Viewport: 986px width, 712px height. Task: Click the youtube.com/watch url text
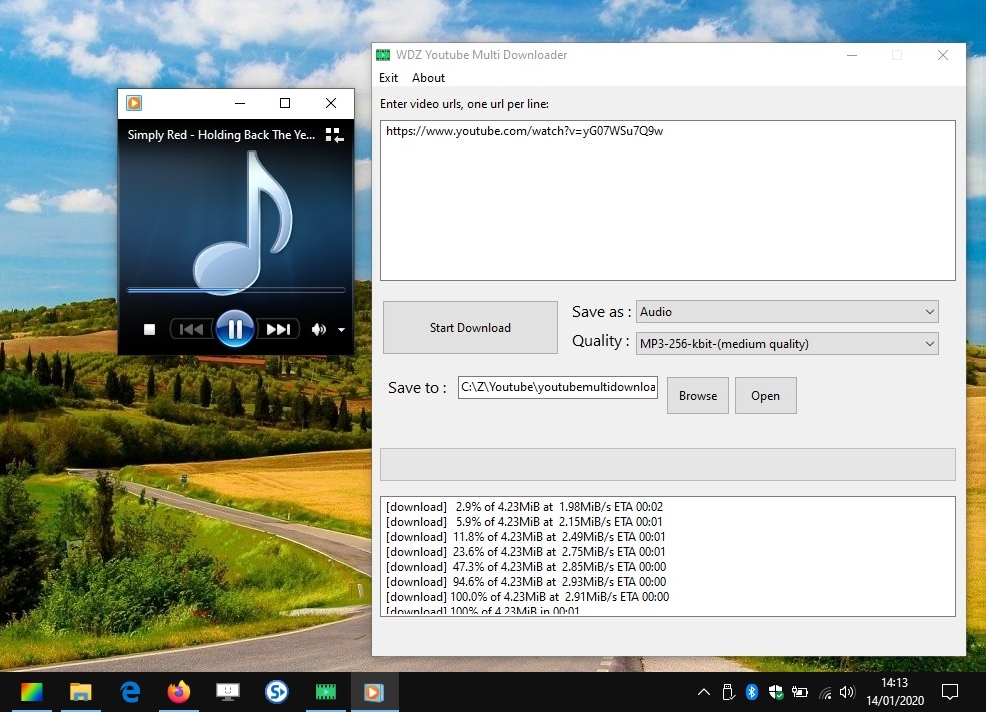(524, 131)
